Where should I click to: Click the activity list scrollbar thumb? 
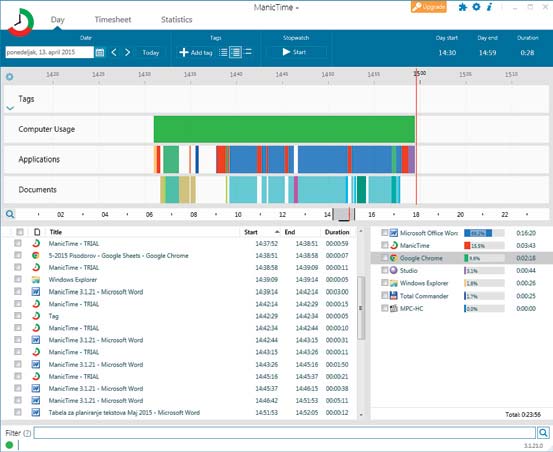click(361, 308)
